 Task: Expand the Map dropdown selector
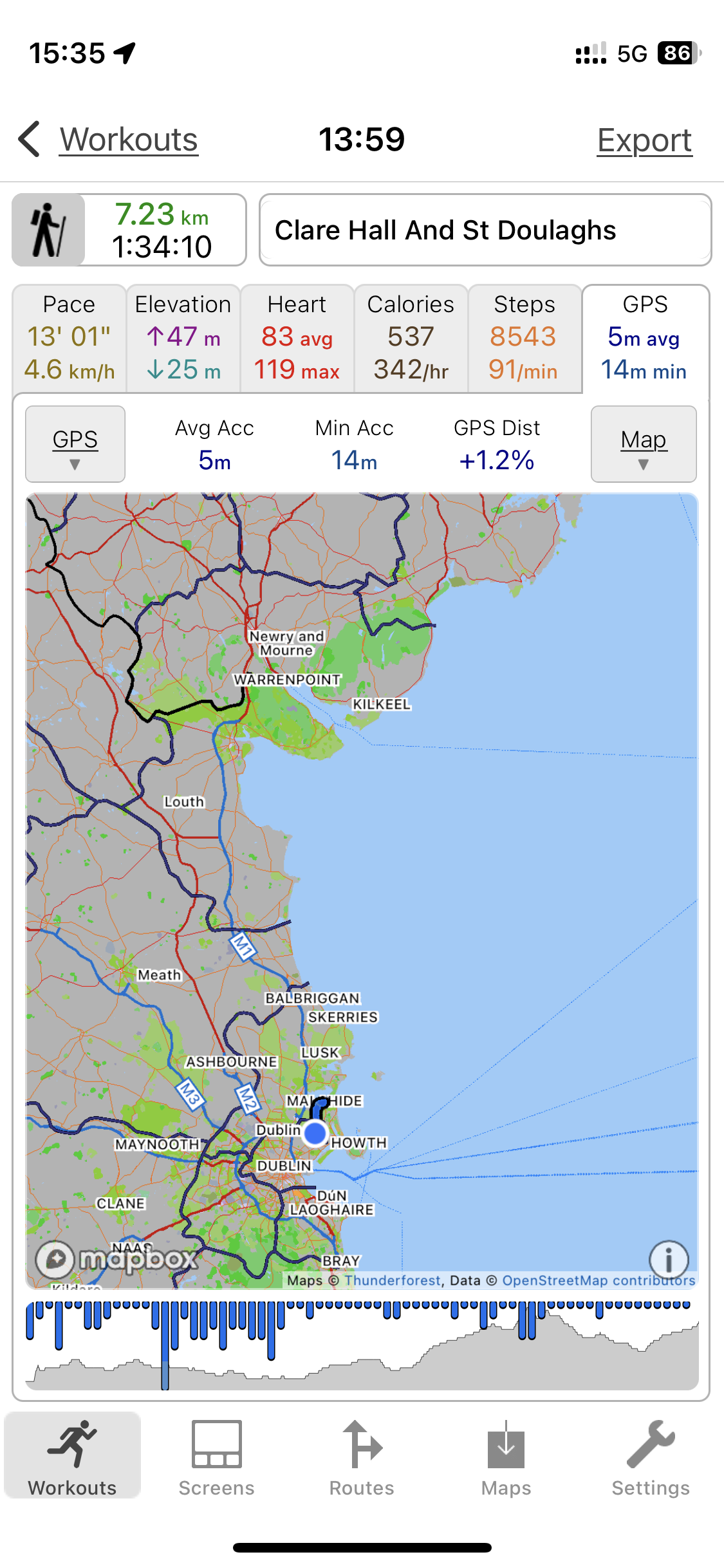644,444
